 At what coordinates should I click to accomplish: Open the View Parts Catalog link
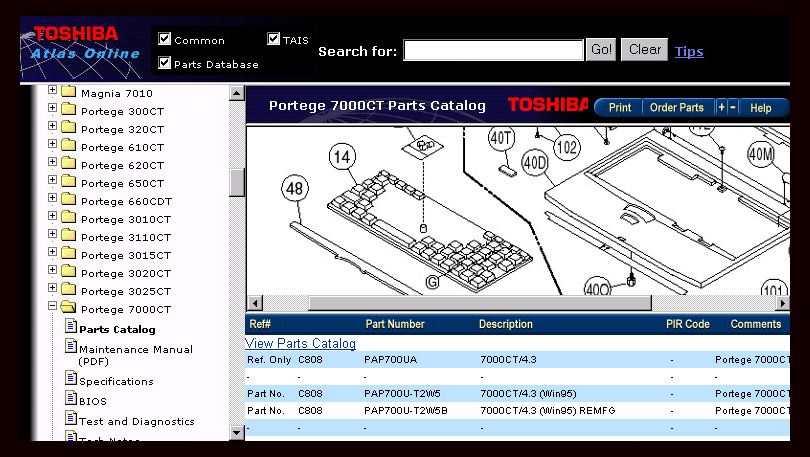[301, 343]
